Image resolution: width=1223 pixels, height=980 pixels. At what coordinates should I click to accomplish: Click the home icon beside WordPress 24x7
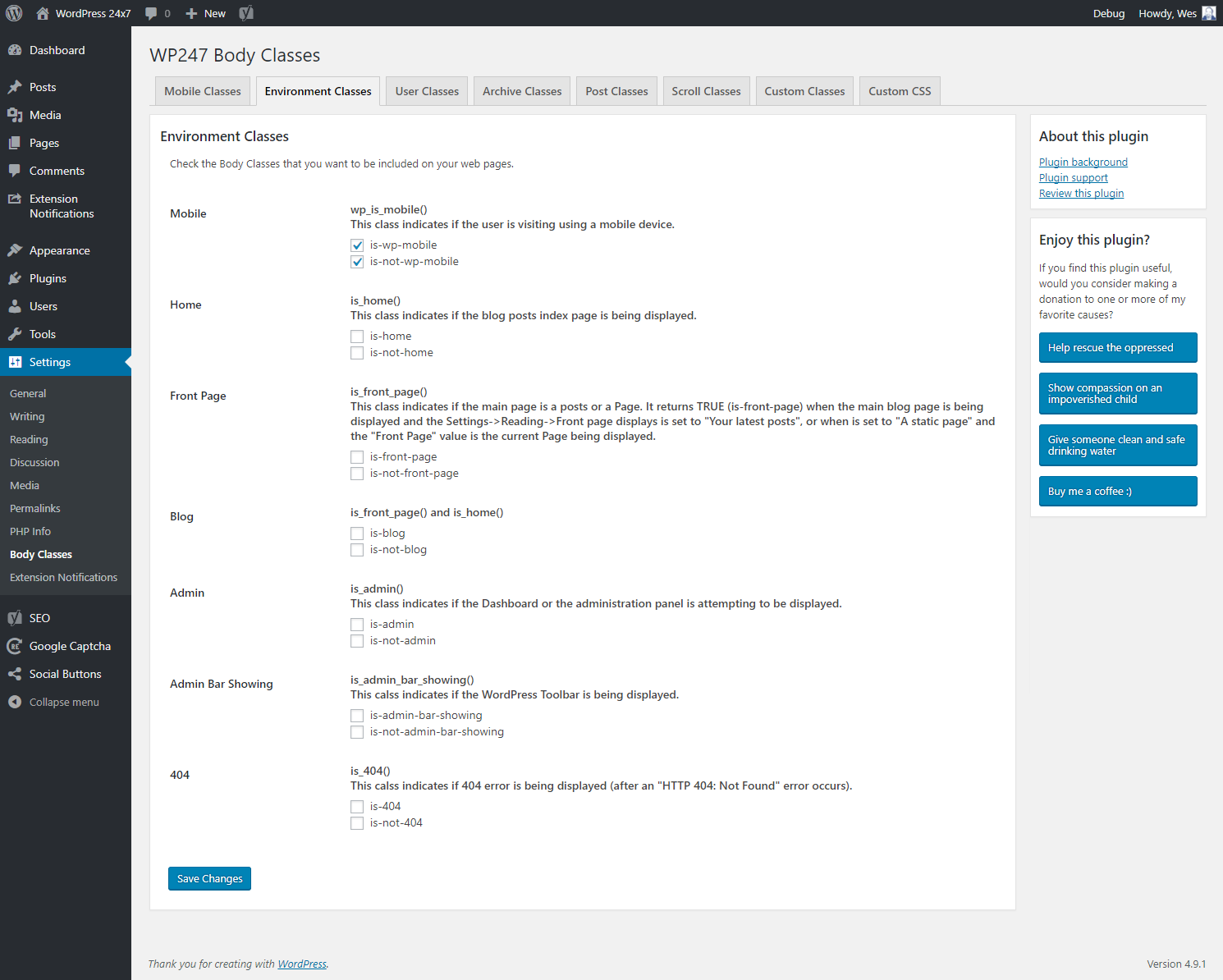tap(43, 13)
